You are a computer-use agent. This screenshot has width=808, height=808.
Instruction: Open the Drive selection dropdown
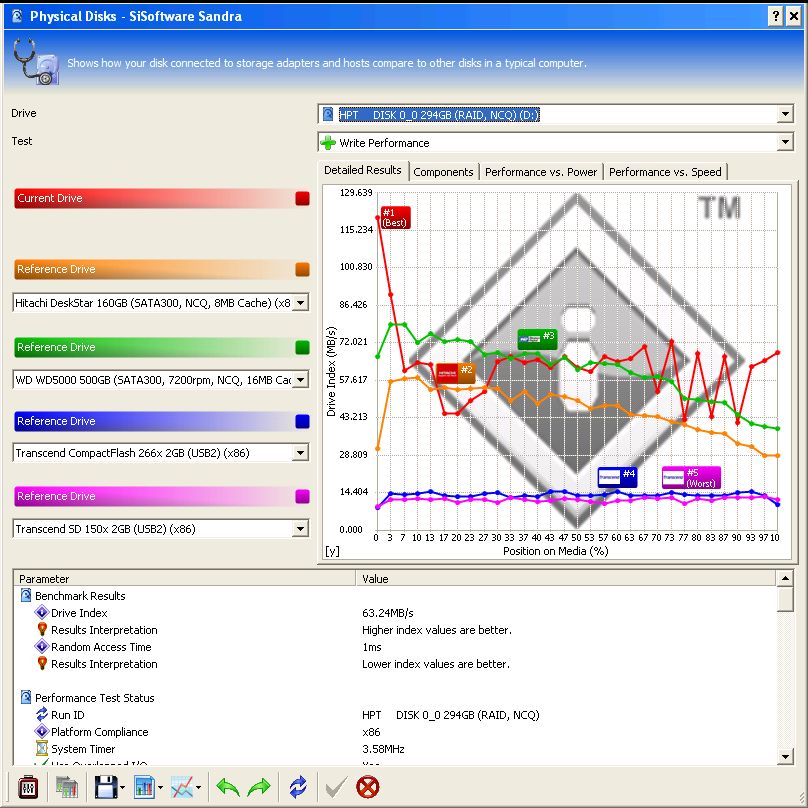point(785,114)
